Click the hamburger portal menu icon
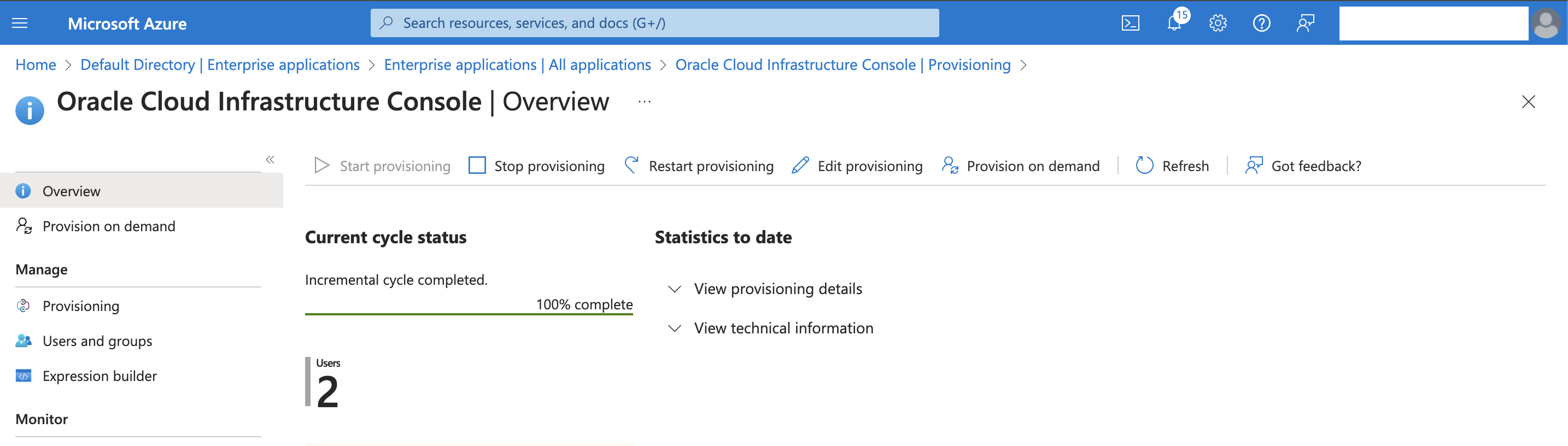1568x446 pixels. (x=20, y=23)
